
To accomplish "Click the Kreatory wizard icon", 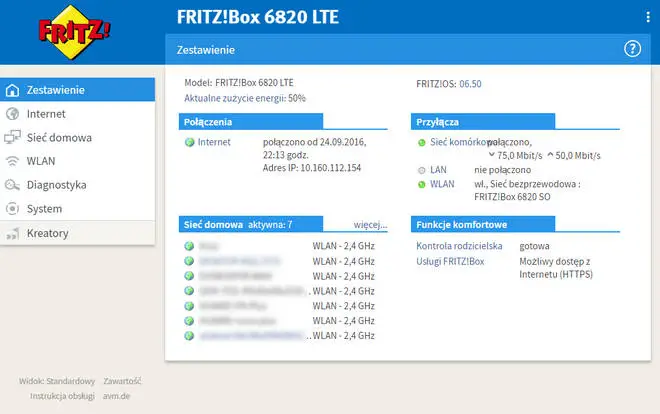I will (x=13, y=233).
